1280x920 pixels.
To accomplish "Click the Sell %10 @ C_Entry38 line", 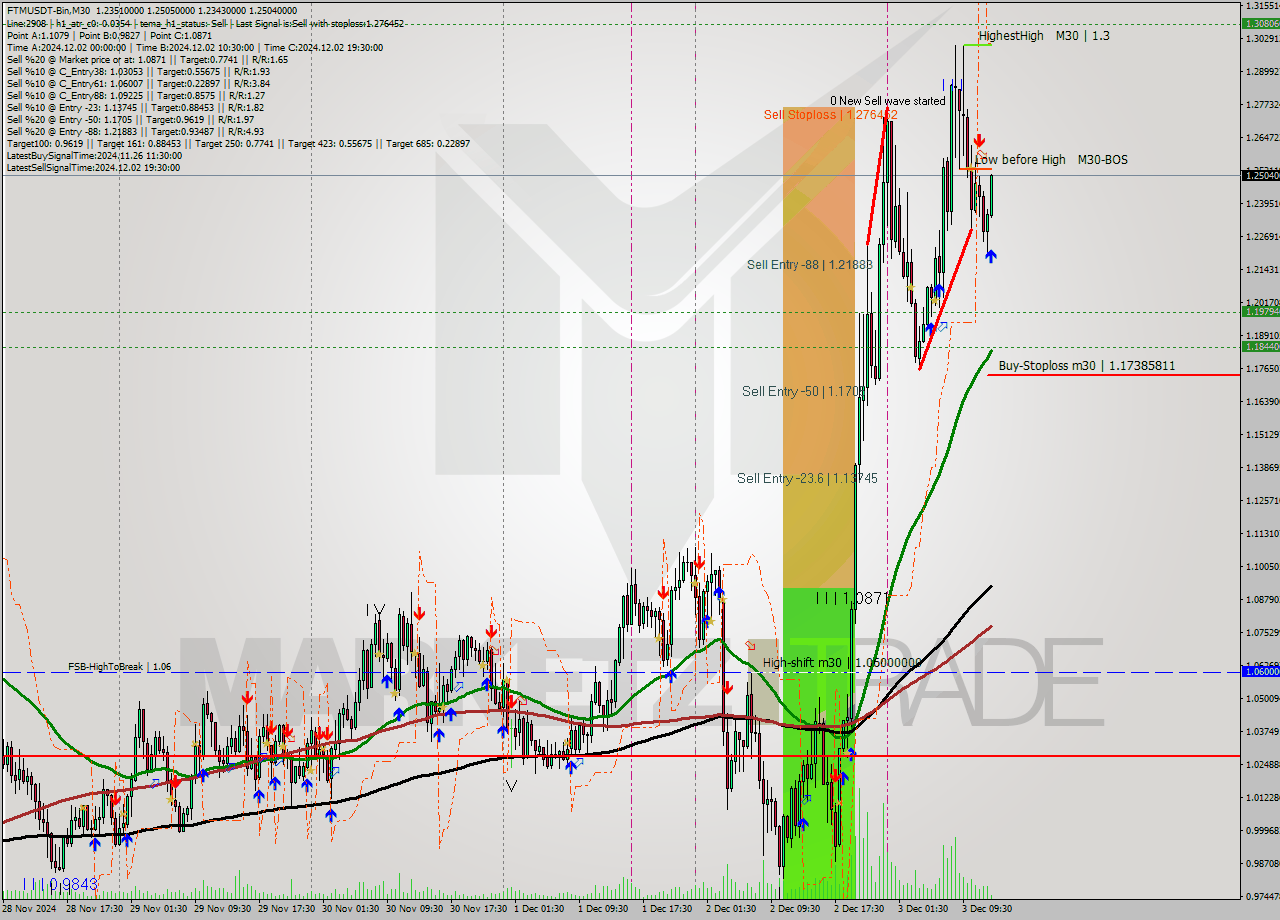I will pos(138,71).
